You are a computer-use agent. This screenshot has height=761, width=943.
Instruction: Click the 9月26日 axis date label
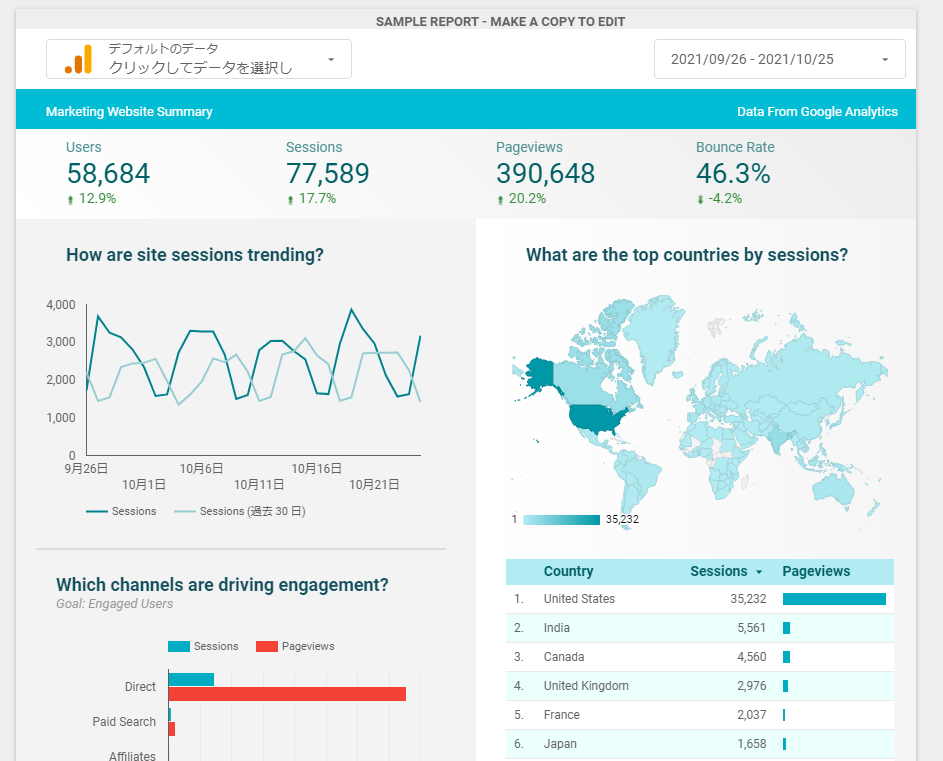tap(87, 469)
